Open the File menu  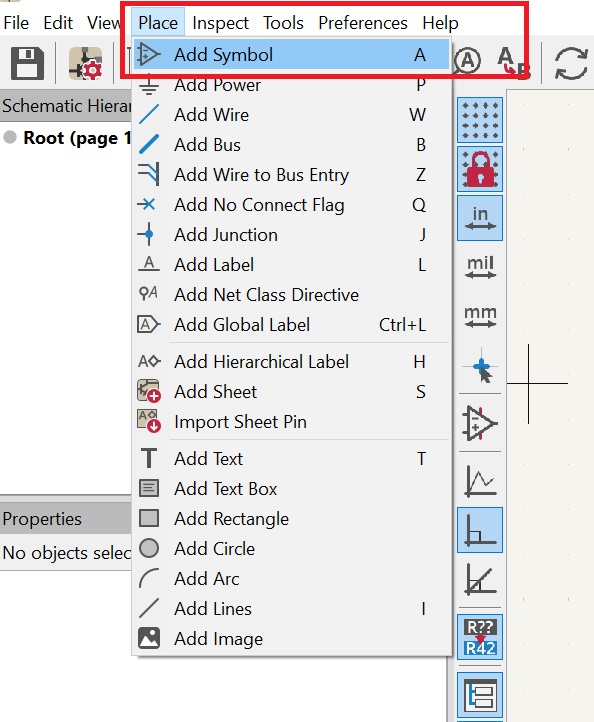pyautogui.click(x=16, y=23)
